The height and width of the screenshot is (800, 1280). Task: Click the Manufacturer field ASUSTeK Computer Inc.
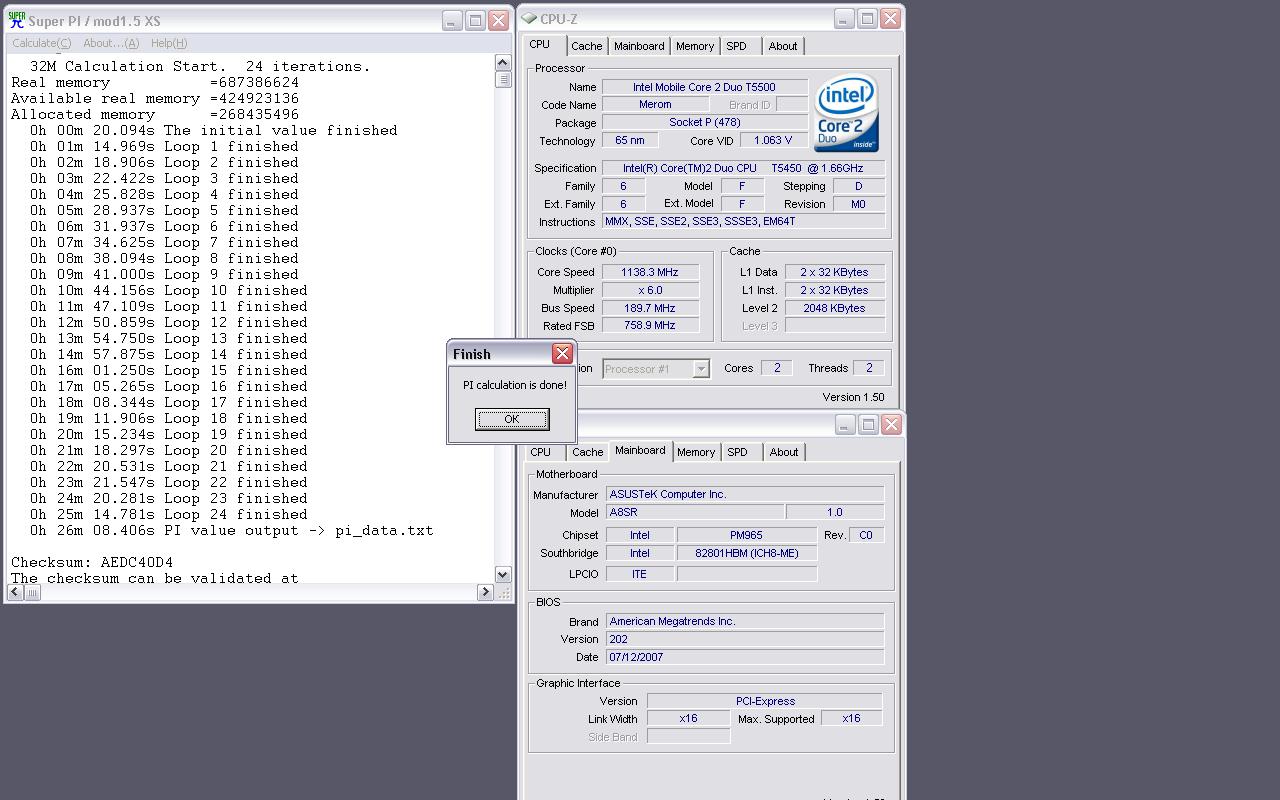pos(745,494)
